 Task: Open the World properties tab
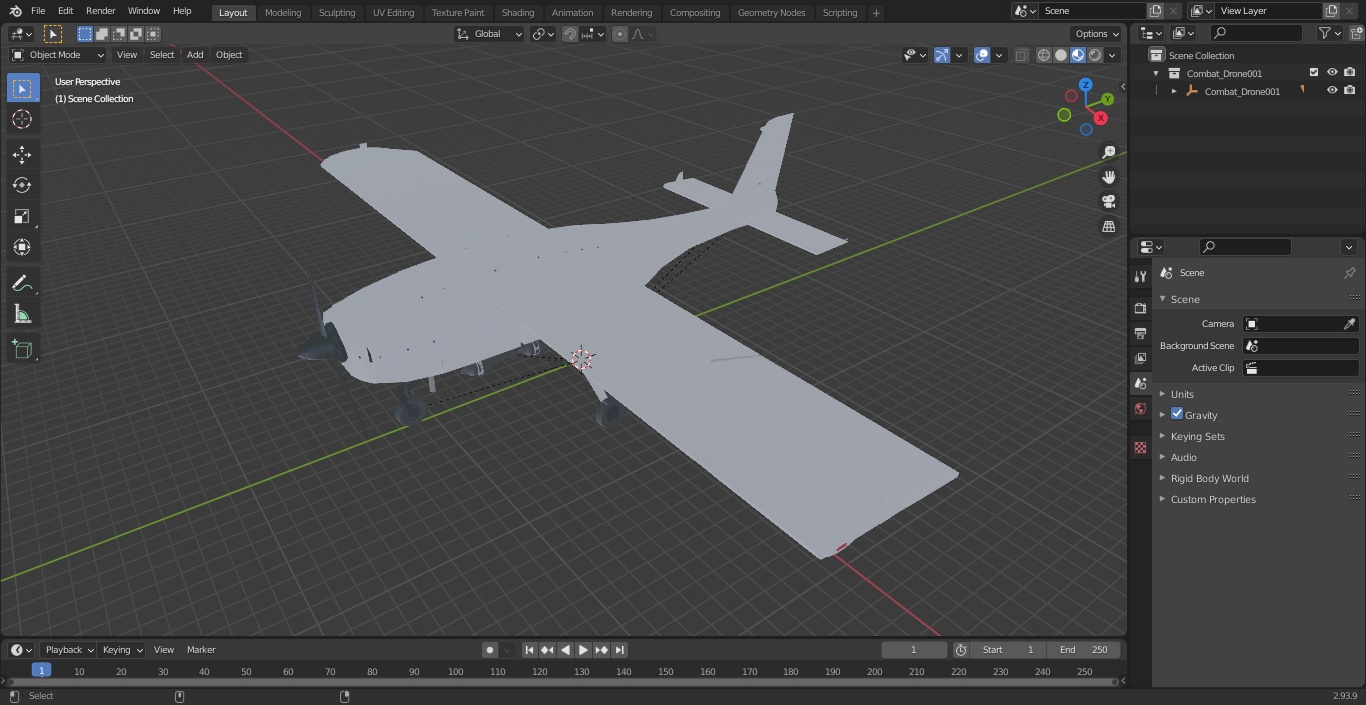[x=1140, y=409]
